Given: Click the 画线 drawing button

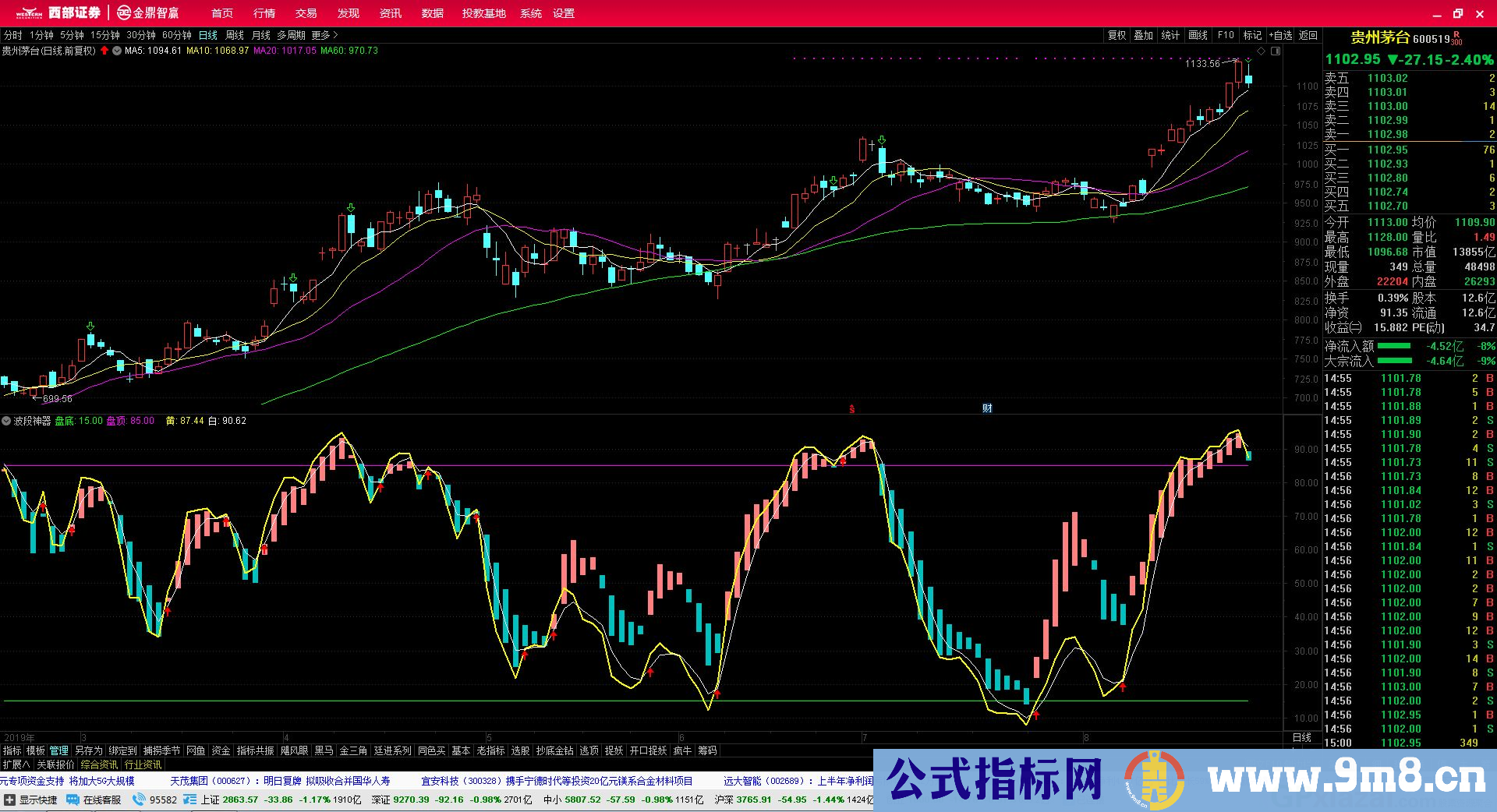Looking at the screenshot, I should pos(1198,35).
